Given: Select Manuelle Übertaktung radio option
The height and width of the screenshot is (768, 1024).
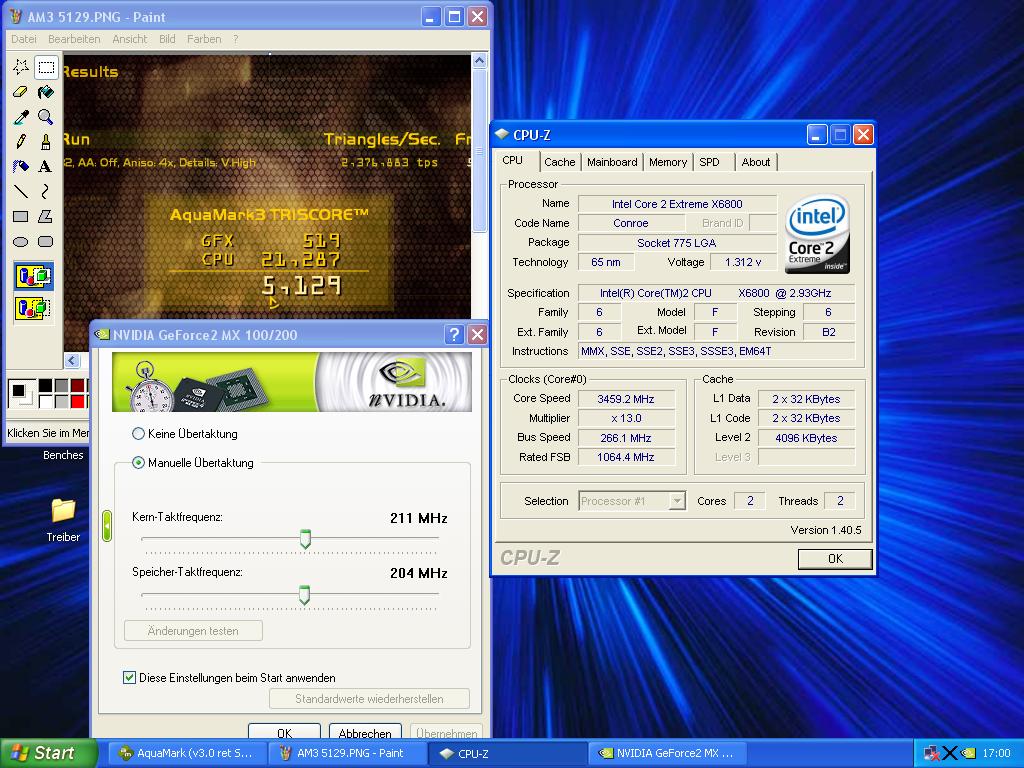Looking at the screenshot, I should (x=138, y=462).
